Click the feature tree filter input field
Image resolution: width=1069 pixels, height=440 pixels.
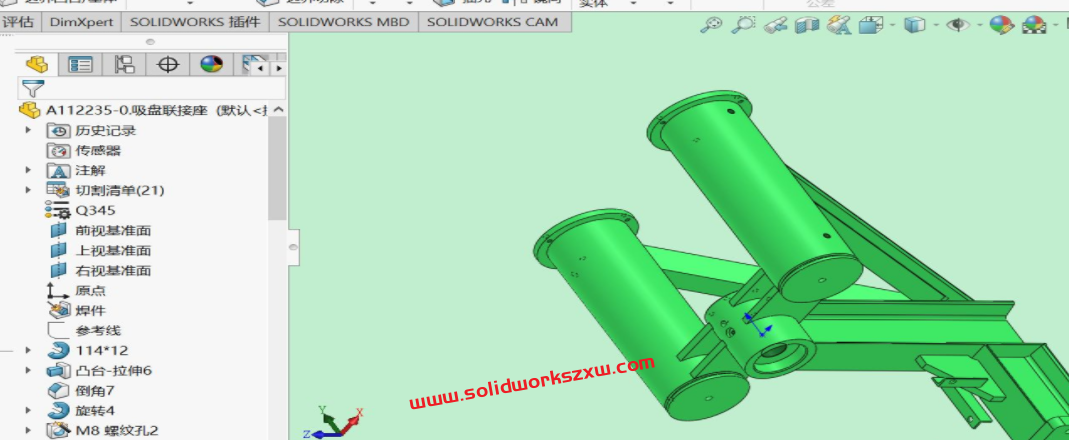(x=151, y=89)
